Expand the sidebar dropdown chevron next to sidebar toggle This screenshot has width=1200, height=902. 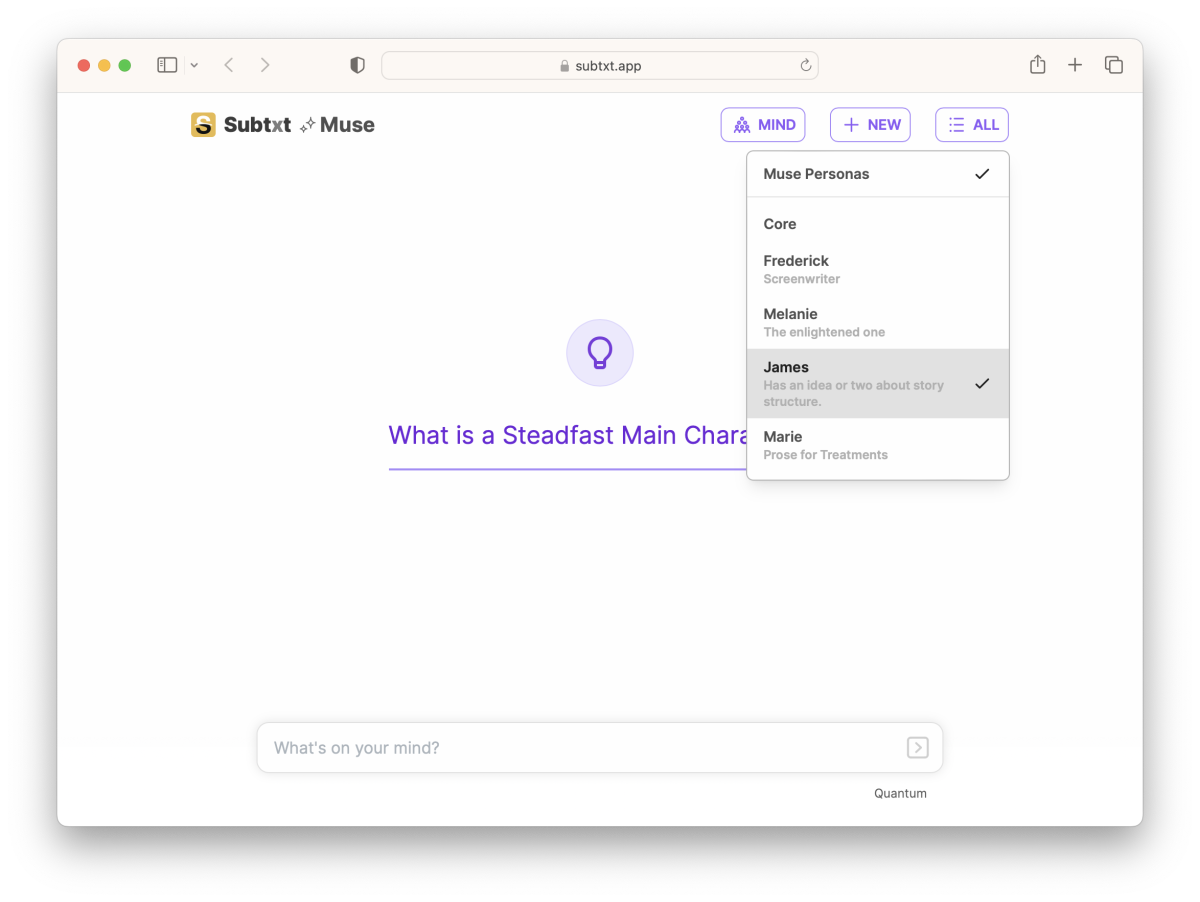pos(194,64)
